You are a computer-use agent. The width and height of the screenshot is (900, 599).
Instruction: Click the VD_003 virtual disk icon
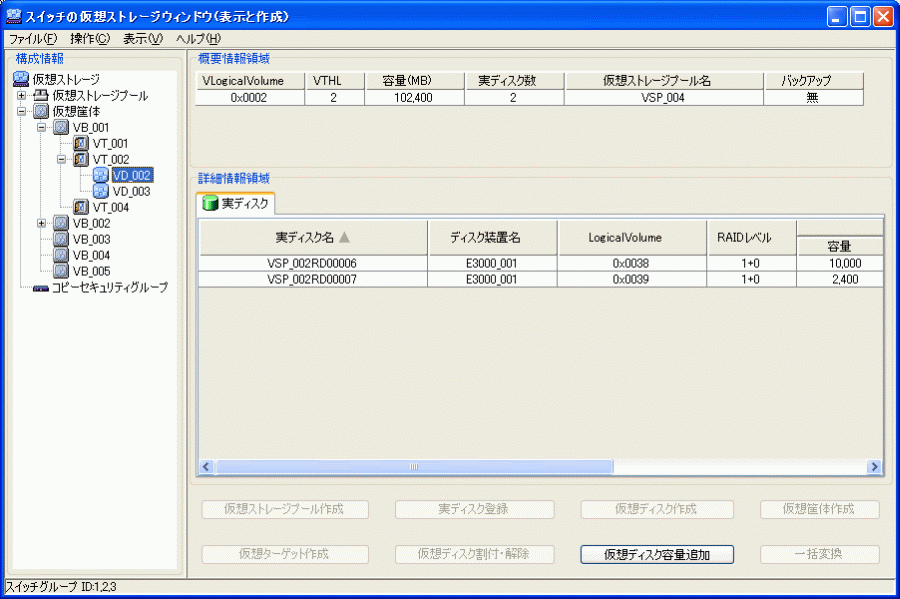(x=101, y=191)
